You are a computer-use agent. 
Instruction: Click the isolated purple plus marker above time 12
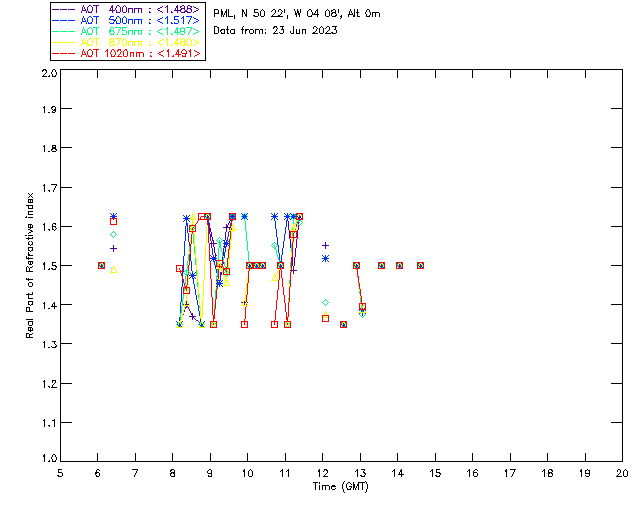tap(325, 245)
